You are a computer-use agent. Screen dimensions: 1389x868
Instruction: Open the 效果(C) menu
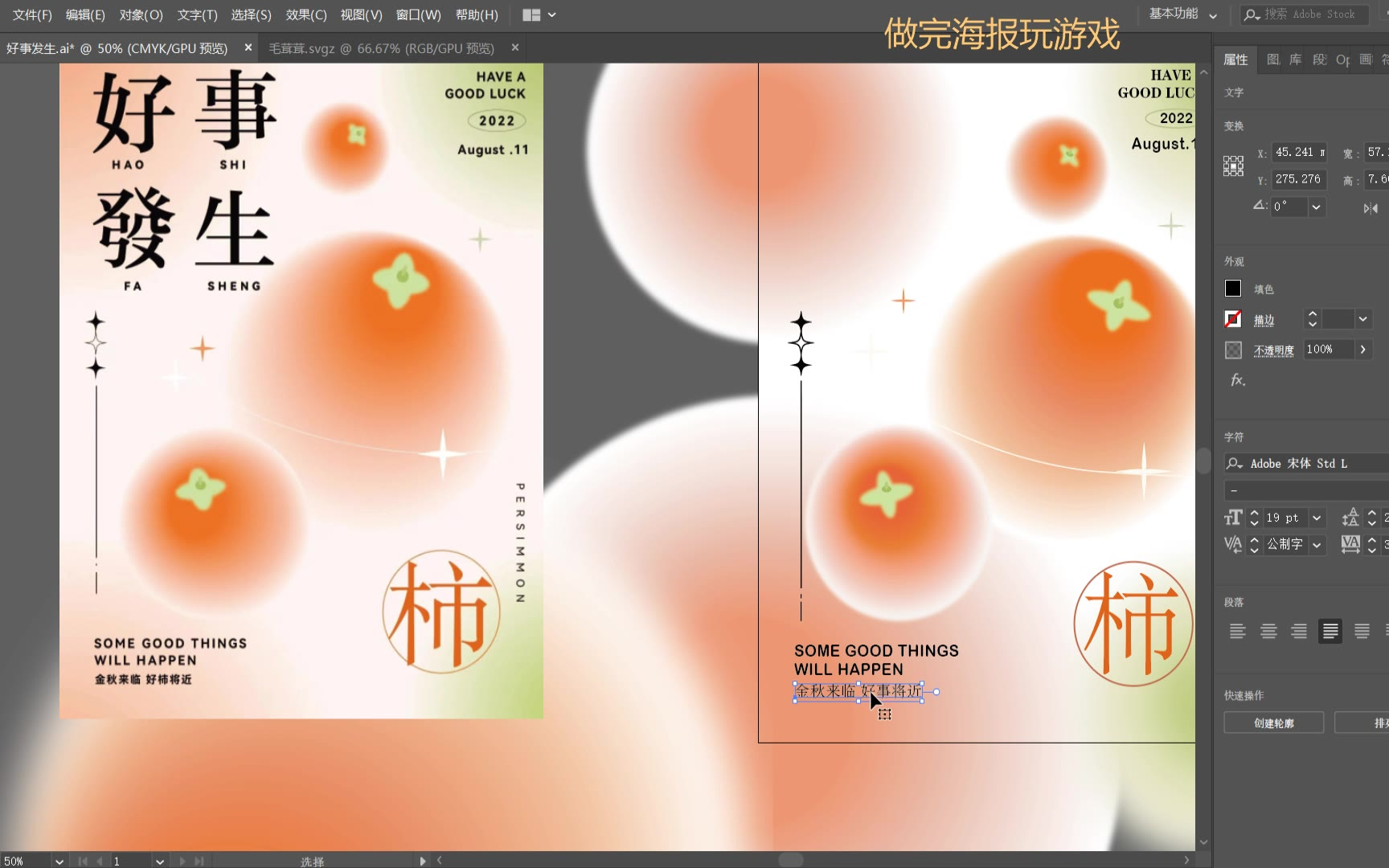click(x=306, y=14)
